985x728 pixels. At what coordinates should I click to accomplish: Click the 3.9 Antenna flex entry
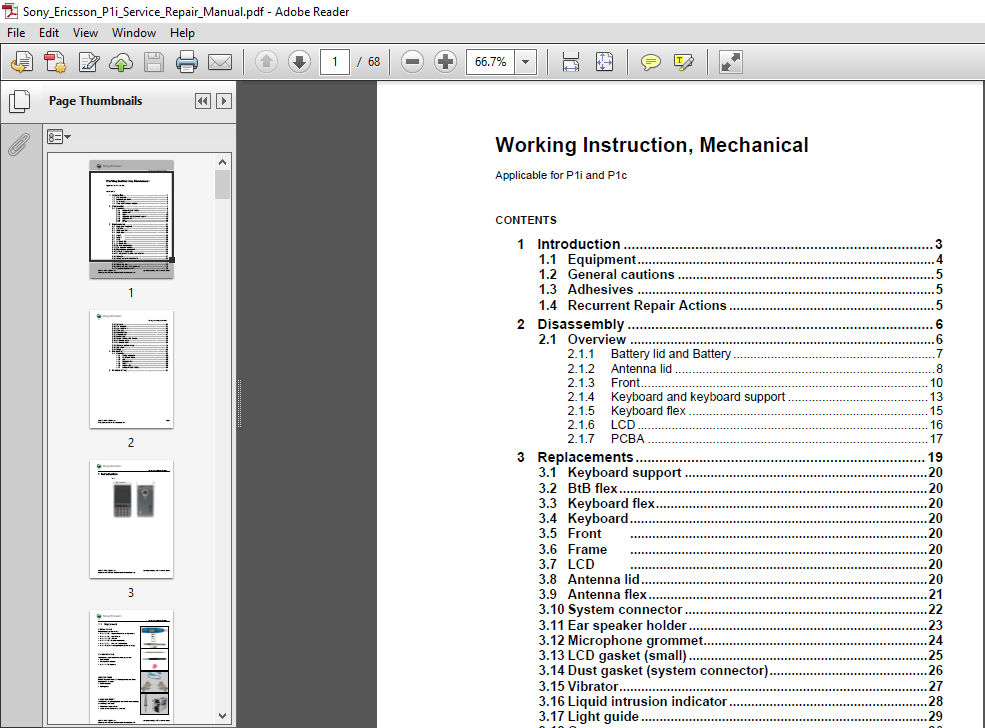click(x=741, y=594)
